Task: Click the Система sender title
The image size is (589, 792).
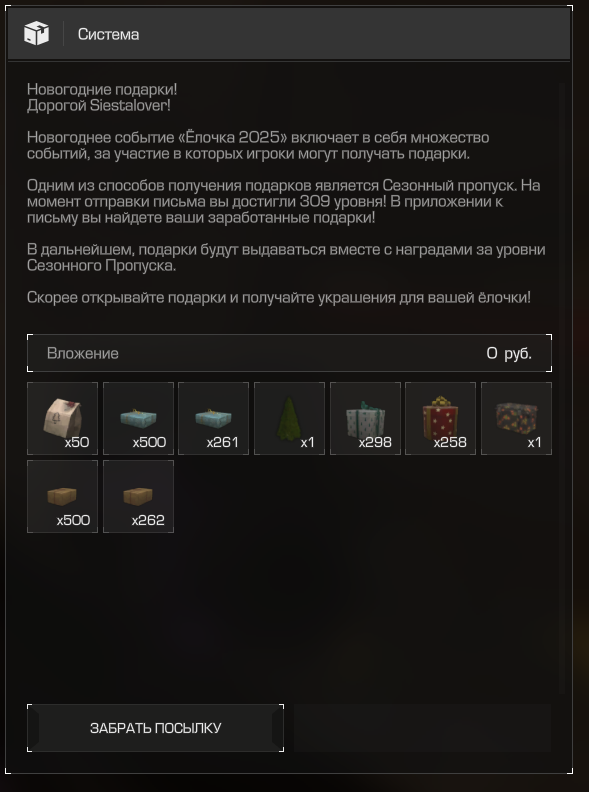Action: [x=109, y=34]
